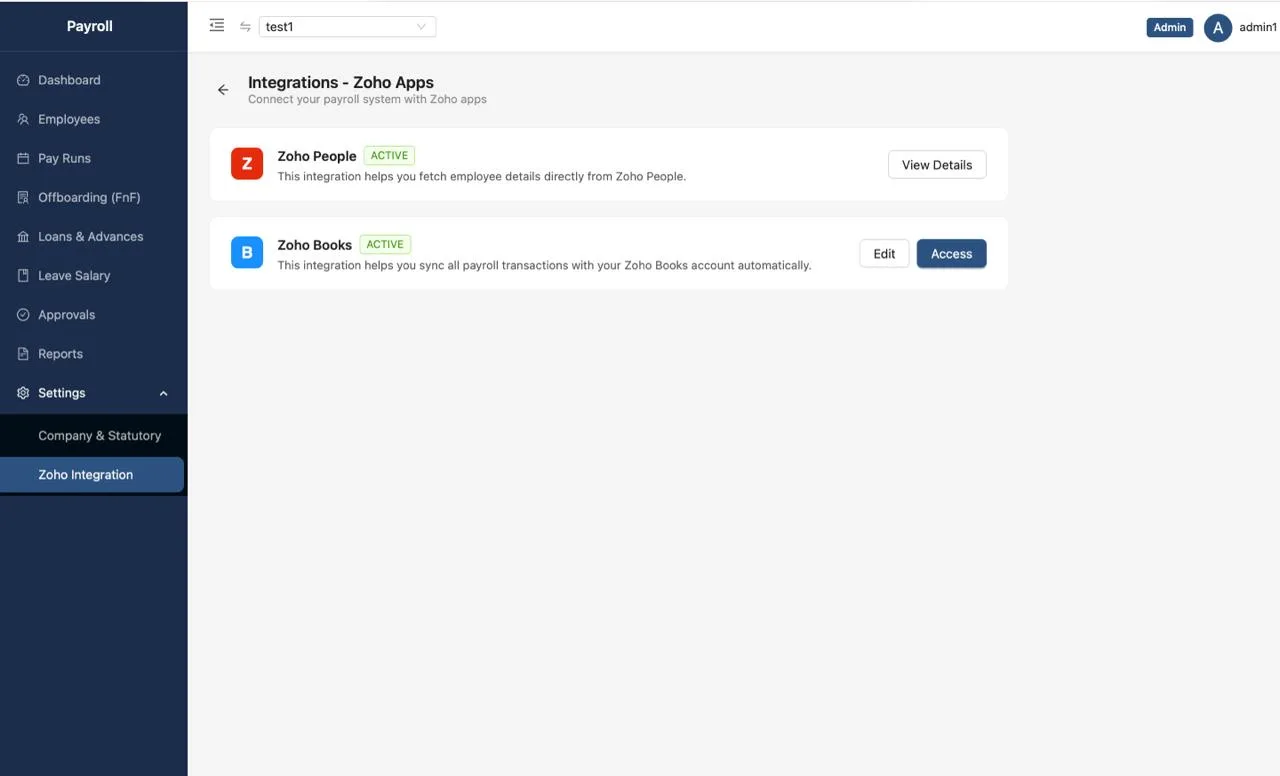Go to Employees section
Screen dimensions: 1280x776
click(93, 119)
